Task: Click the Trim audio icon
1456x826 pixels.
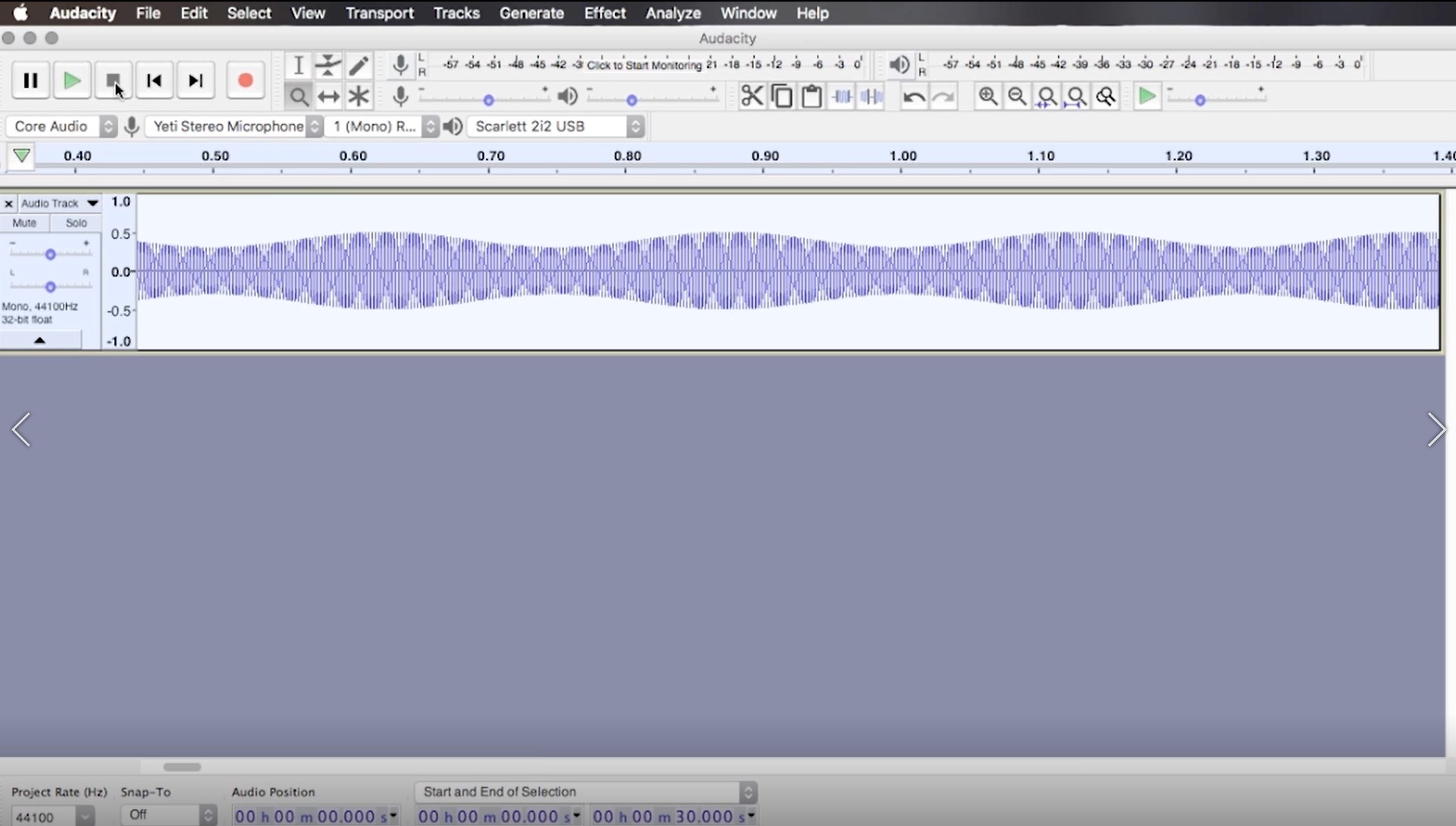Action: [841, 96]
